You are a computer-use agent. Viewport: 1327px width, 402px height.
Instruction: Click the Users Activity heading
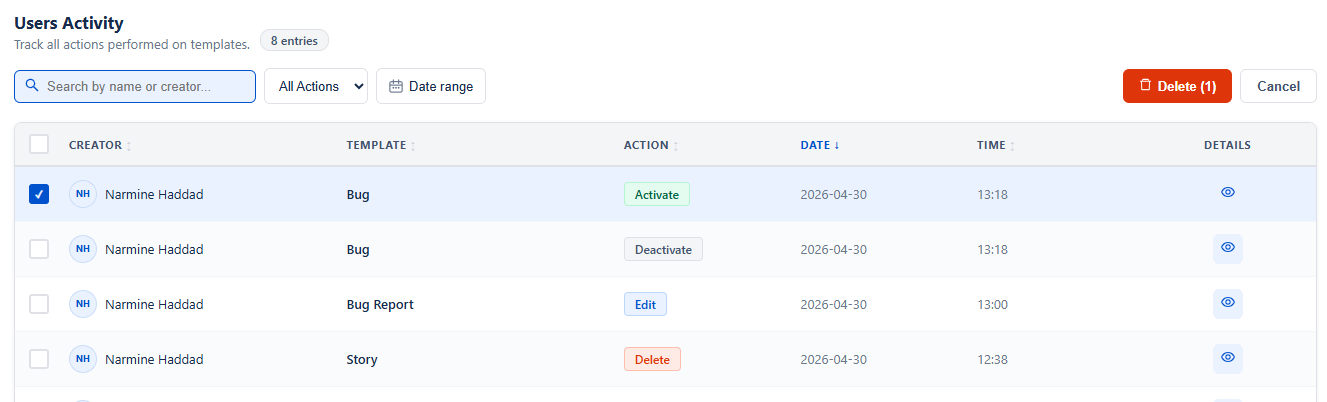point(69,22)
